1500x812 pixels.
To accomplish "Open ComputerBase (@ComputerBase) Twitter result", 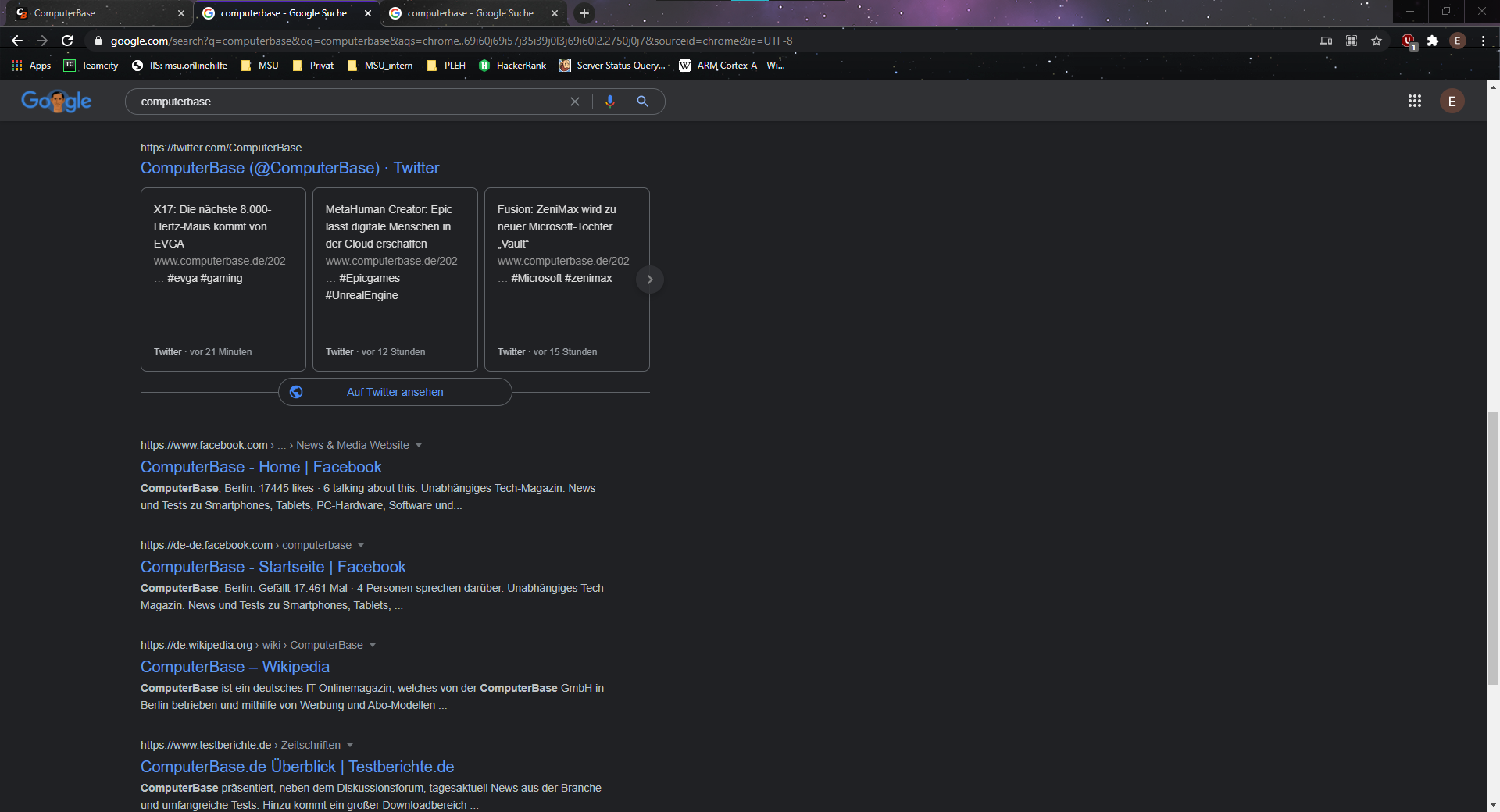I will coord(290,168).
